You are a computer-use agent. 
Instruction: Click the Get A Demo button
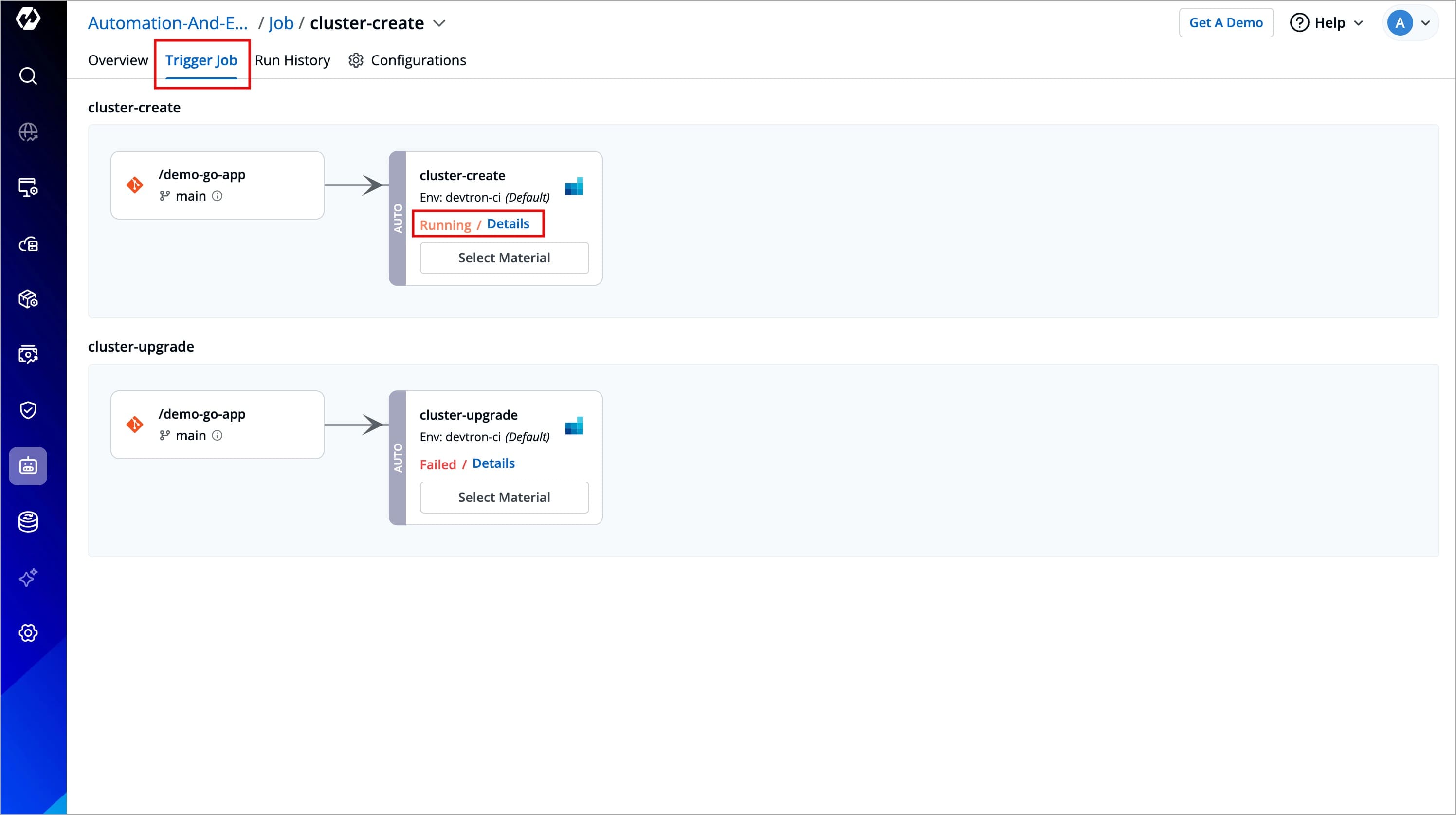point(1225,23)
